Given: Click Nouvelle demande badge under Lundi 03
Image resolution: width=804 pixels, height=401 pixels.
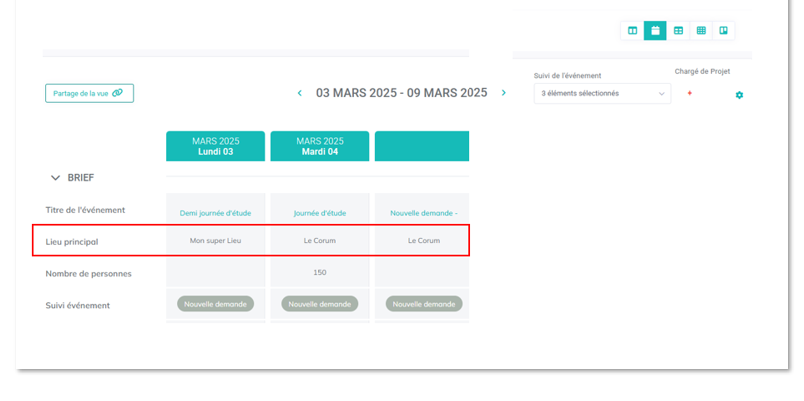Looking at the screenshot, I should 216,304.
